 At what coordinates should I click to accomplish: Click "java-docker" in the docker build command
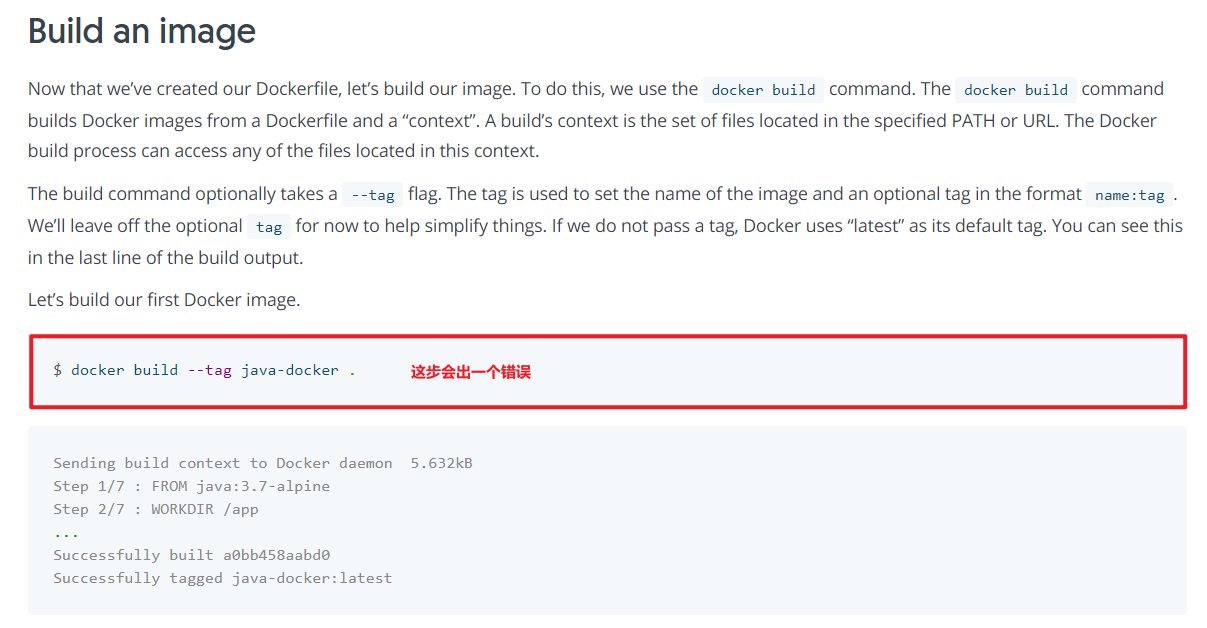[290, 370]
